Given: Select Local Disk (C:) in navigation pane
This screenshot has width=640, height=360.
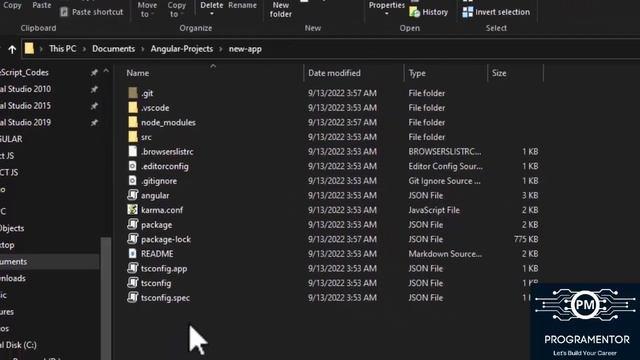Looking at the screenshot, I should pos(18,345).
